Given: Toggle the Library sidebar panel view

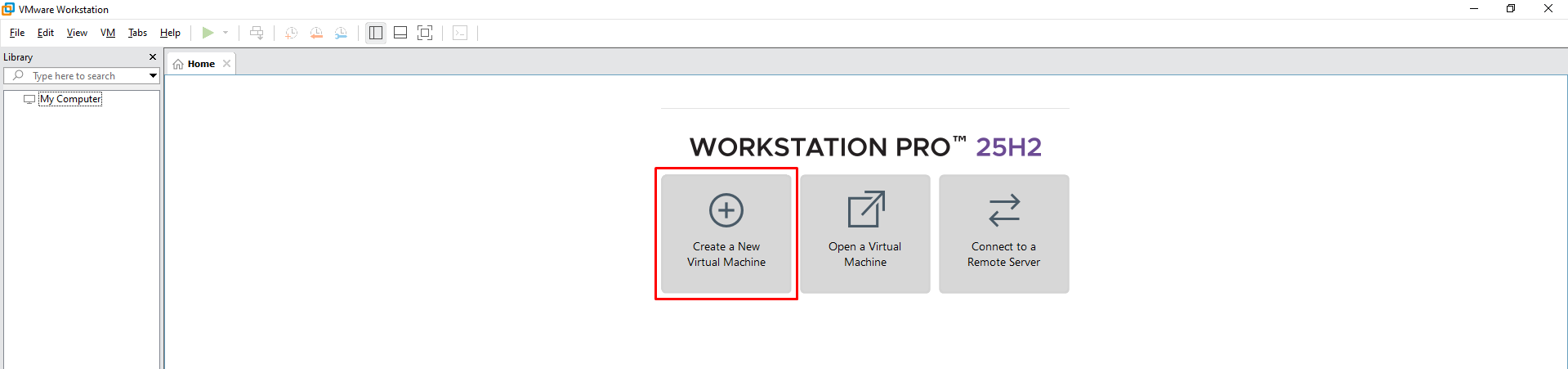Looking at the screenshot, I should click(x=376, y=33).
